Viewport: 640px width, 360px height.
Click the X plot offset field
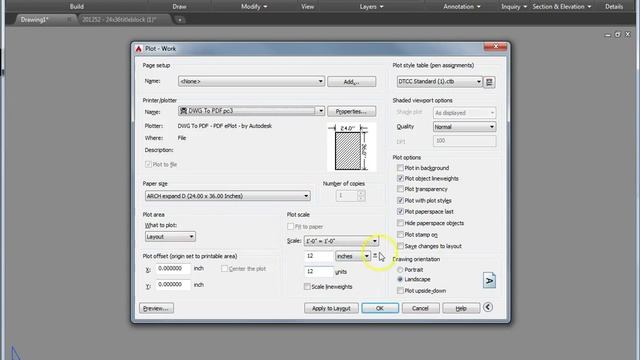tap(173, 269)
